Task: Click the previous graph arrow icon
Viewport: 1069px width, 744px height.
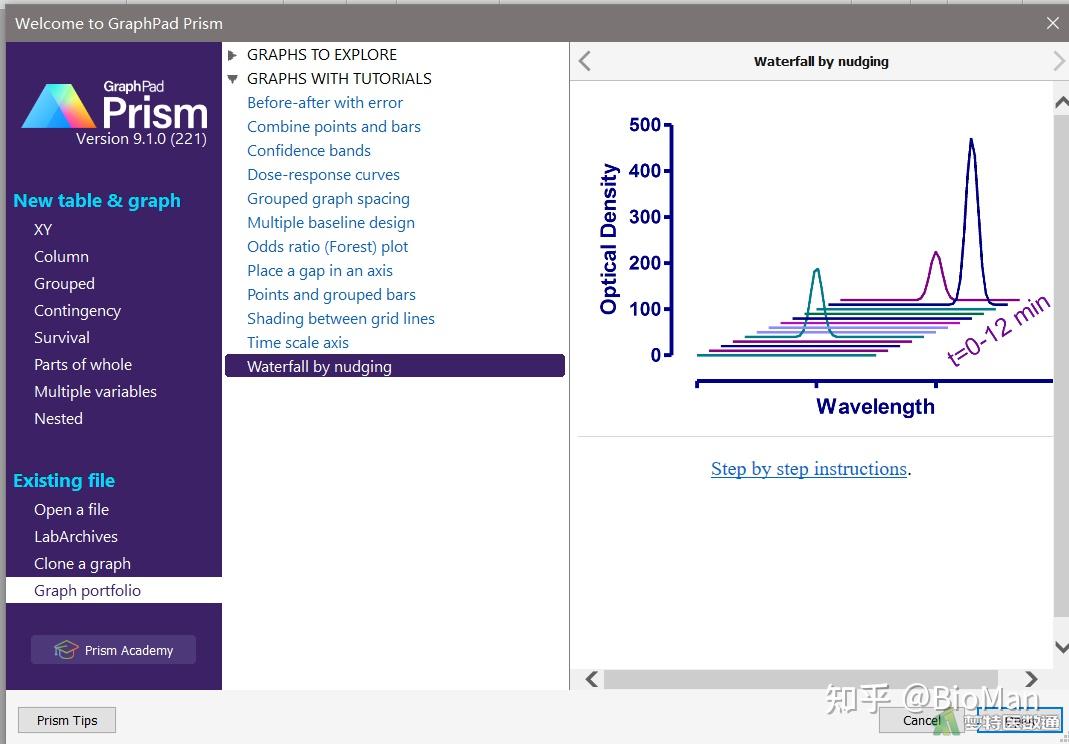Action: [584, 61]
